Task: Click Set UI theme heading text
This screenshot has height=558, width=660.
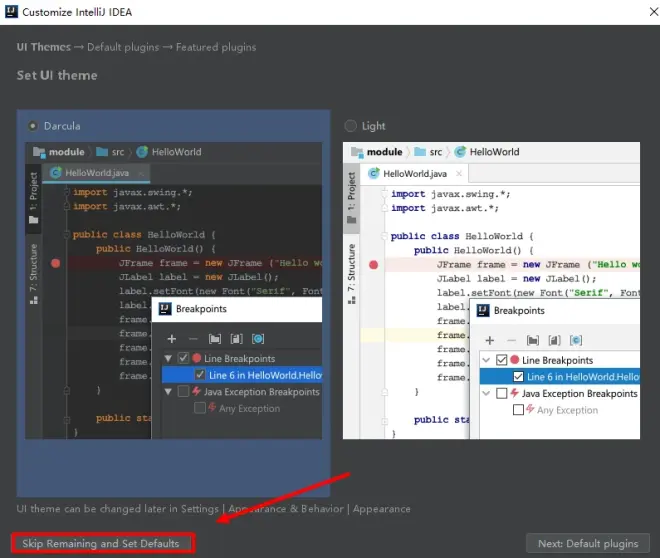Action: tap(57, 75)
